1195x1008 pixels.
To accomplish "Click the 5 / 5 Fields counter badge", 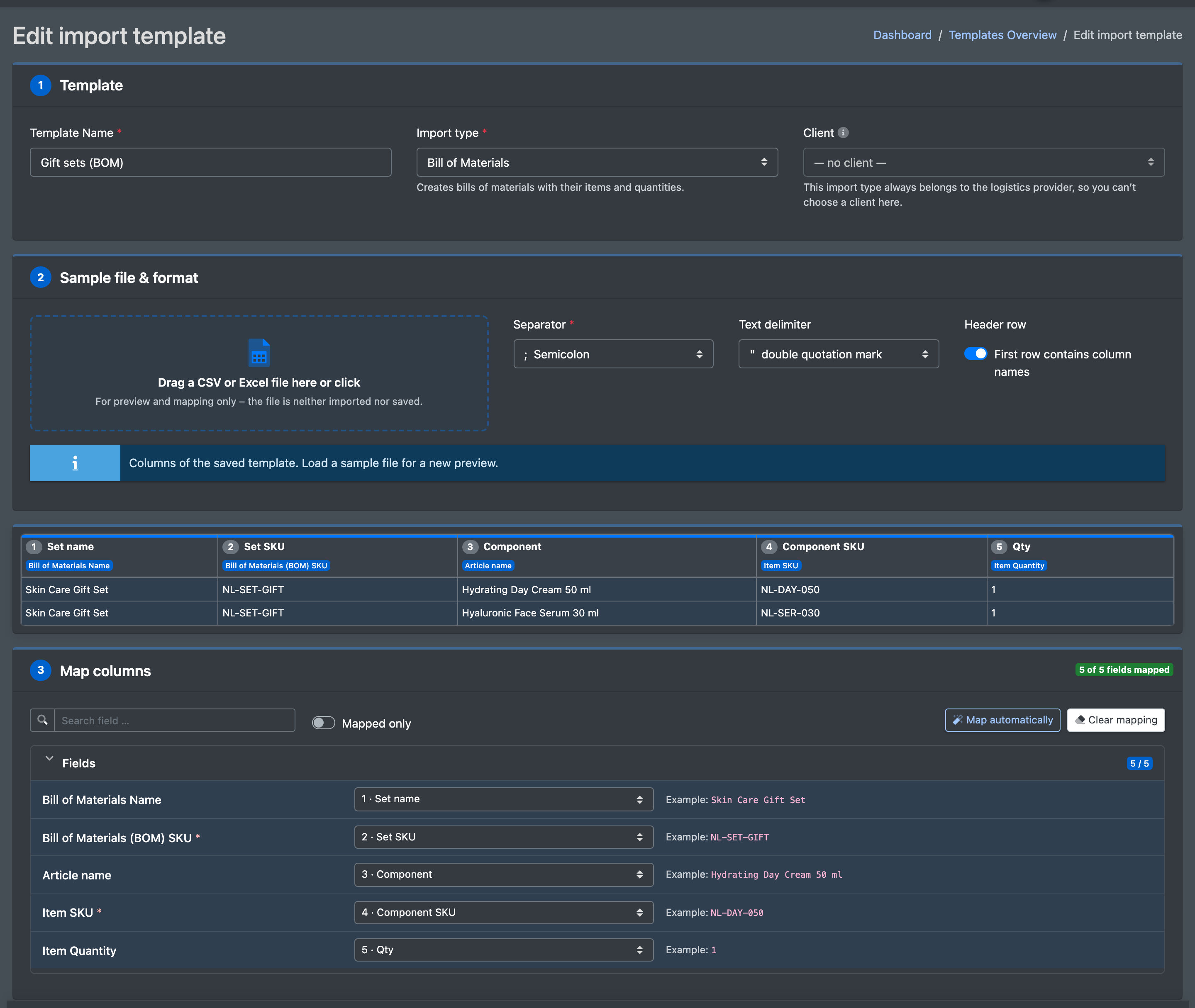I will (1139, 763).
